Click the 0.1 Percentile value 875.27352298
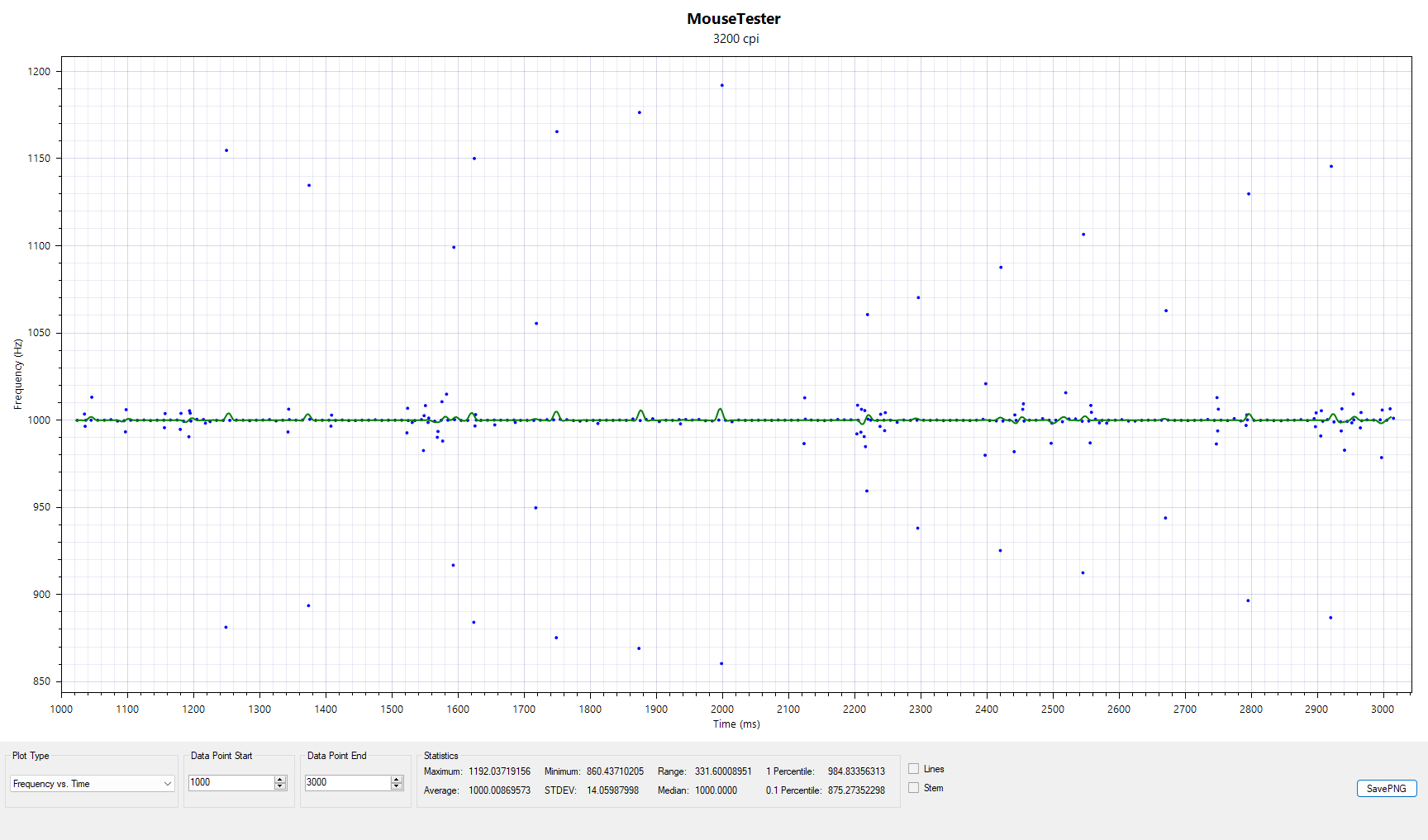This screenshot has width=1428, height=840. (856, 790)
